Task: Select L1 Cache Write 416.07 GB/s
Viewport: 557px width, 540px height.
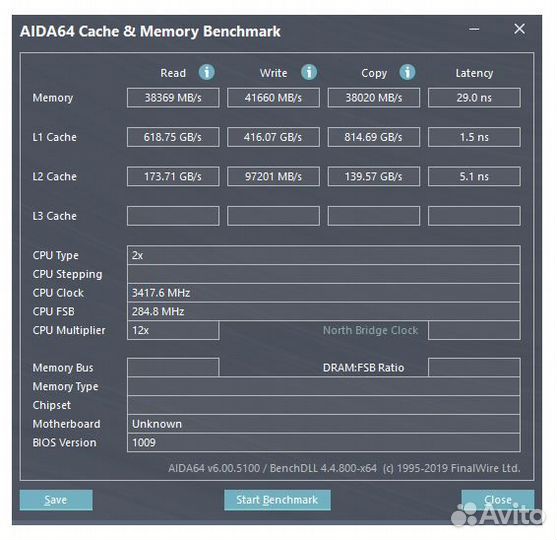Action: 273,137
